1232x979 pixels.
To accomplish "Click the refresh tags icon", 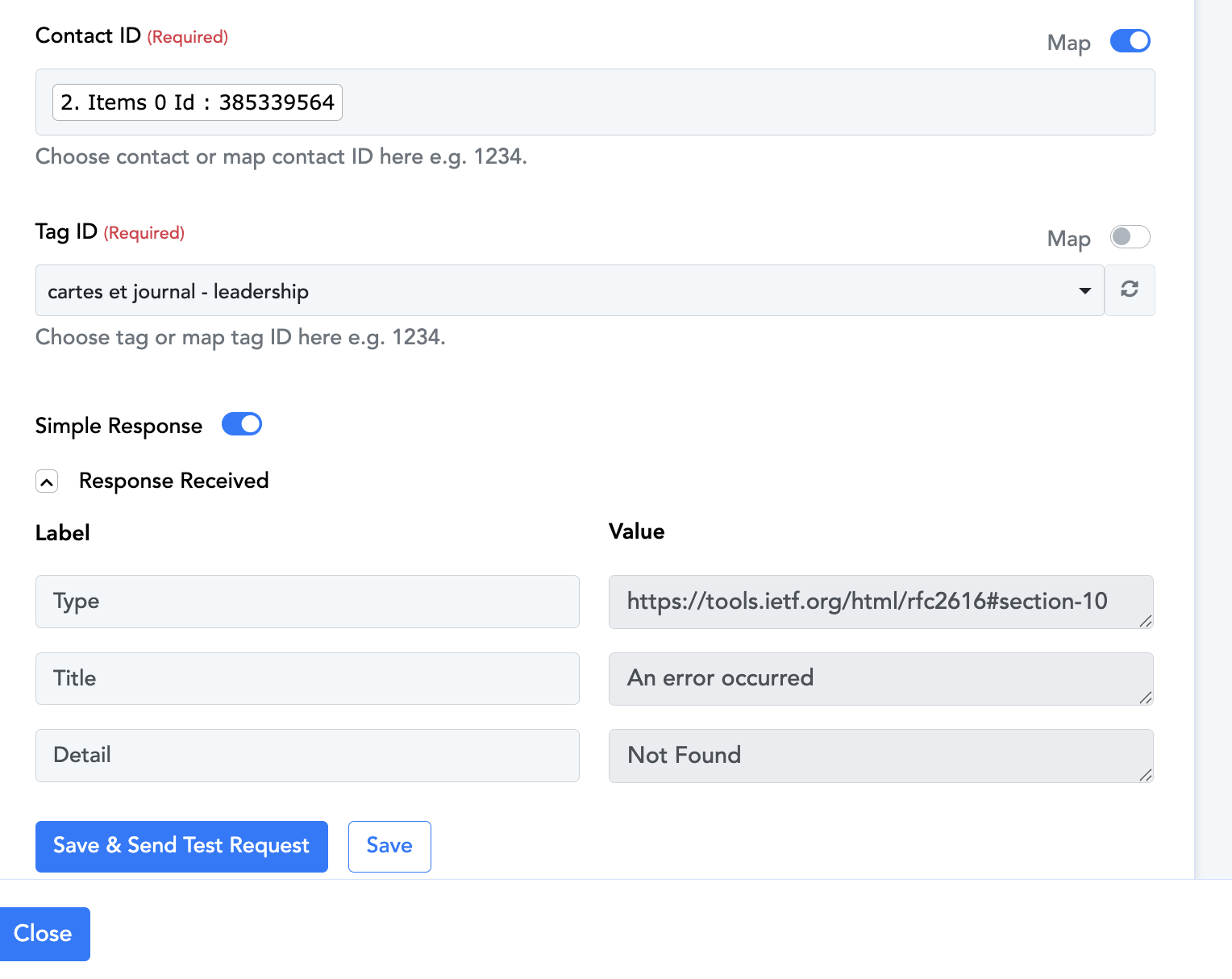I will (x=1129, y=290).
